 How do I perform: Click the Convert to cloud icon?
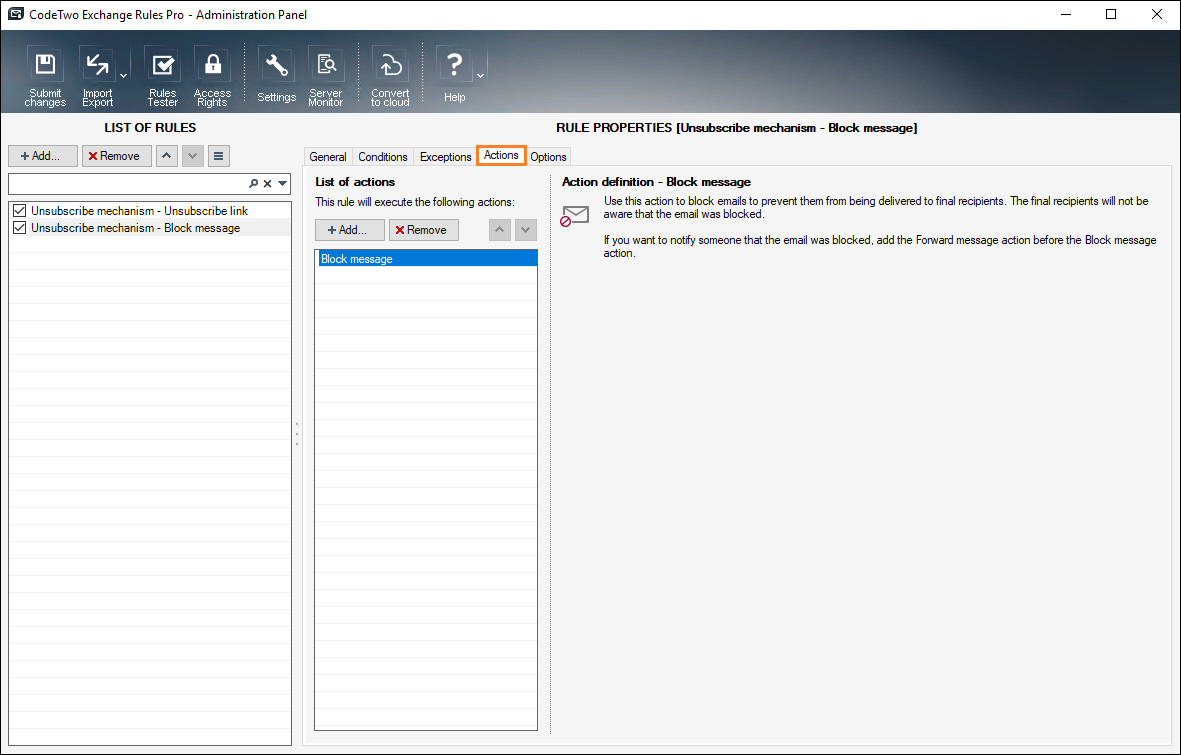coord(390,77)
